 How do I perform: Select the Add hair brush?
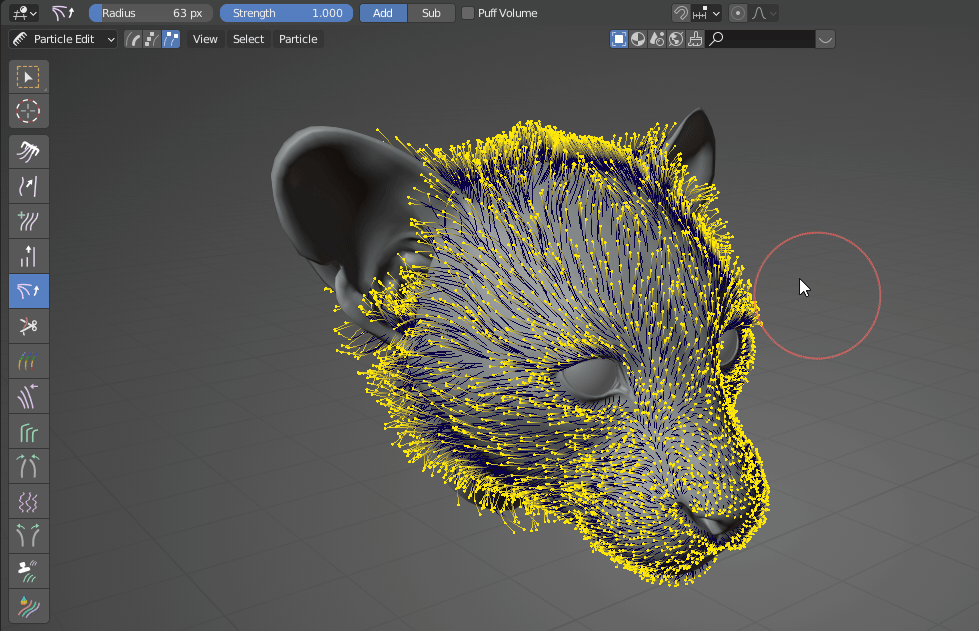click(28, 221)
